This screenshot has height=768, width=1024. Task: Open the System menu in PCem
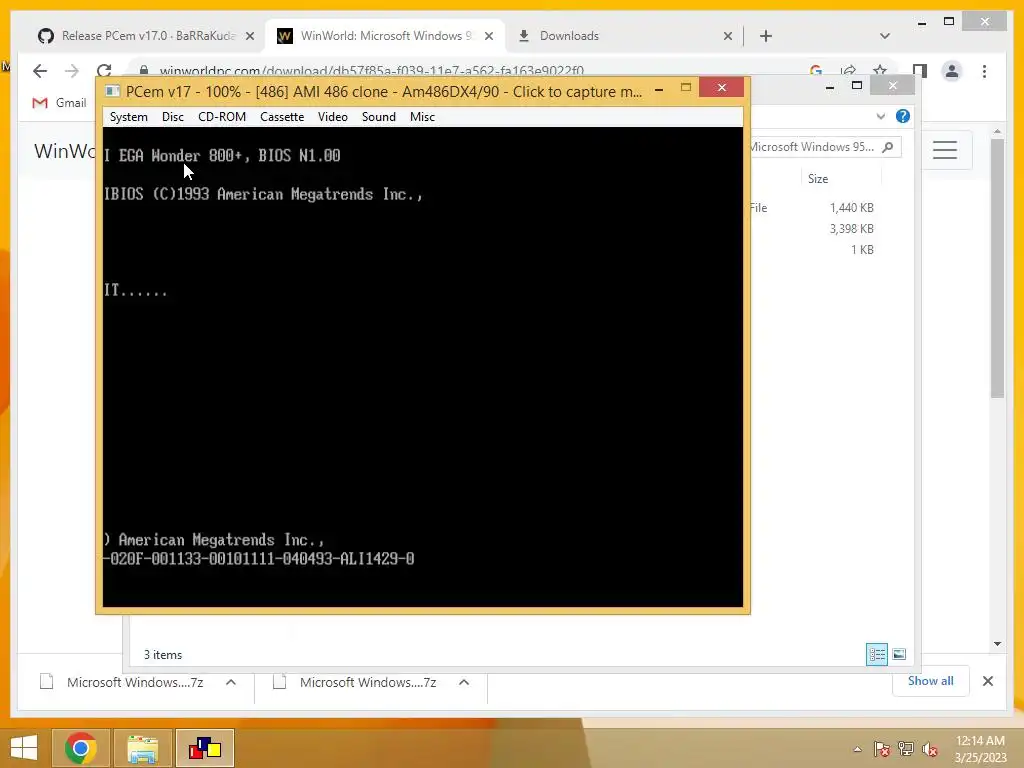(129, 117)
